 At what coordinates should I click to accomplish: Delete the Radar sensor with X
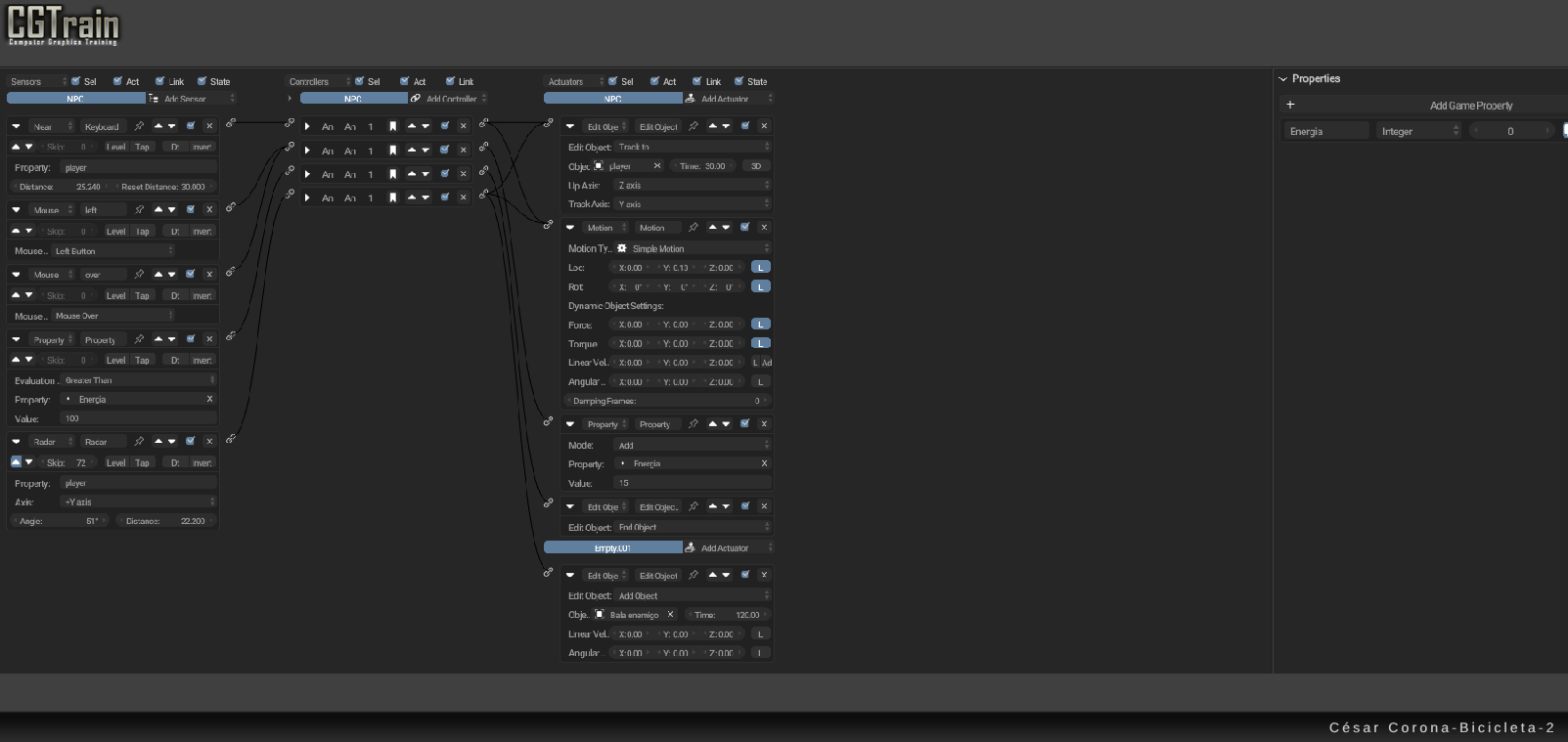coord(209,441)
